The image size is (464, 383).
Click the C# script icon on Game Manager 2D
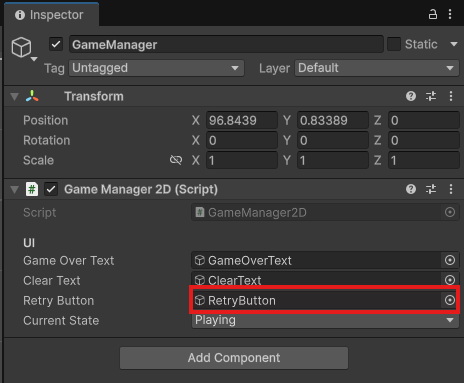pos(32,189)
